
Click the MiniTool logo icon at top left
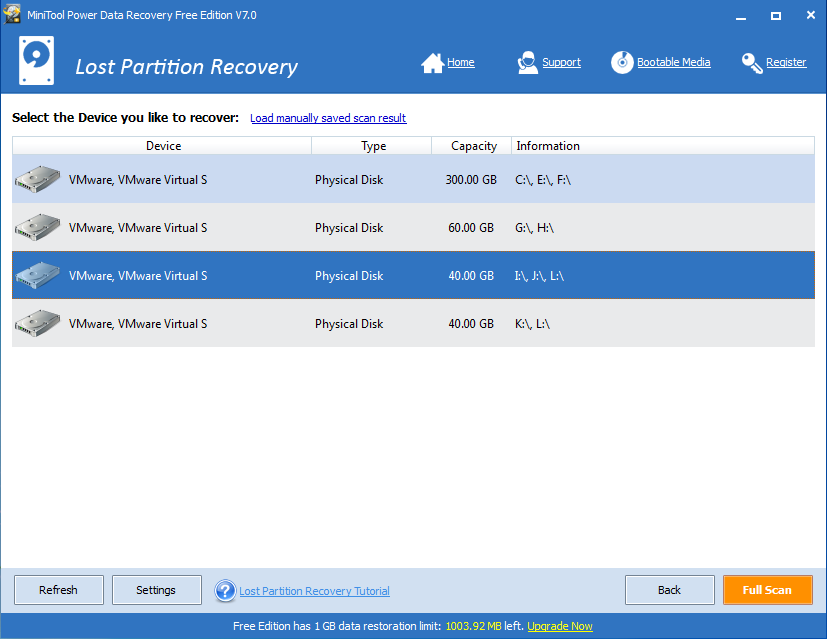pos(36,60)
